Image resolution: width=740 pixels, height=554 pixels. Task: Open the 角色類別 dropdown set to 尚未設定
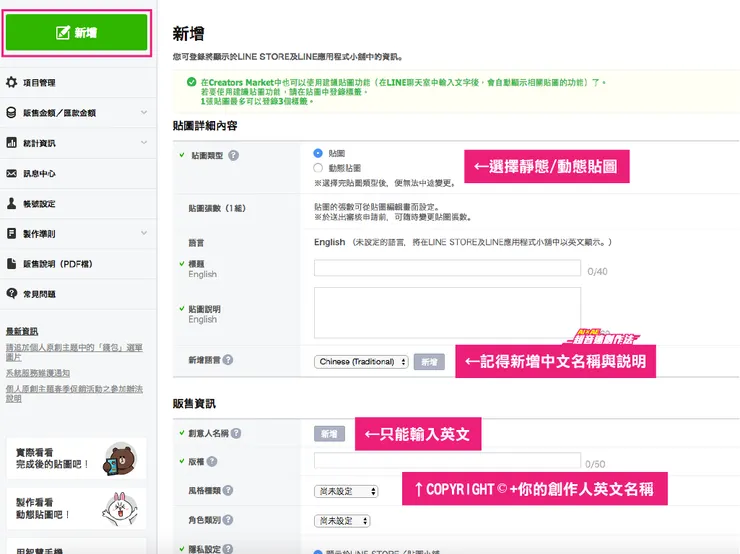point(342,521)
